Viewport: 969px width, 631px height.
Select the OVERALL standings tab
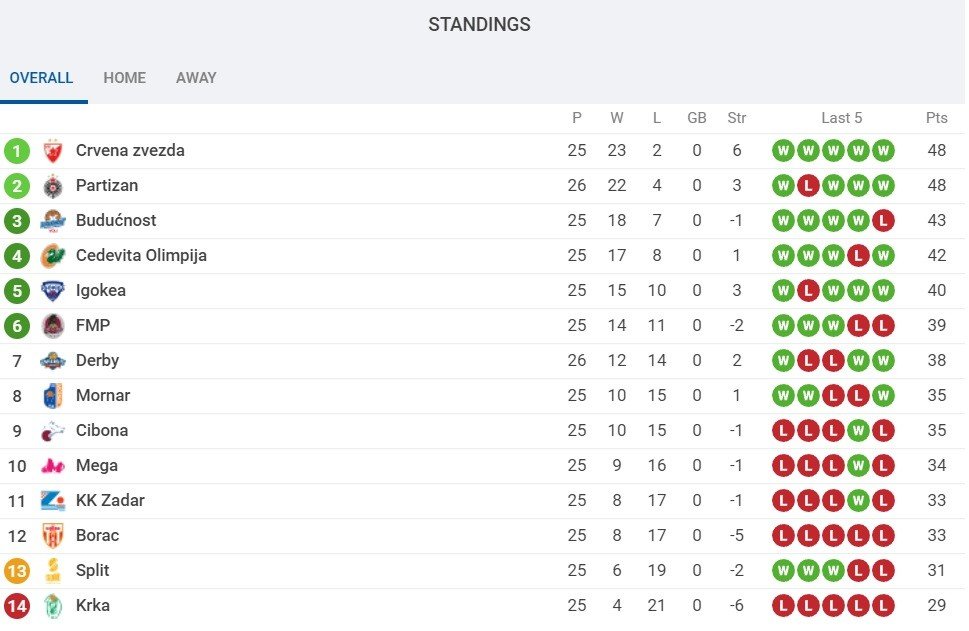coord(41,78)
